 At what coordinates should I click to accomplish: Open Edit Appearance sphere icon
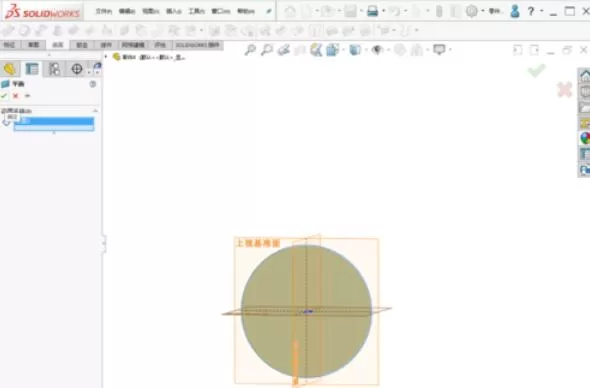[x=400, y=50]
